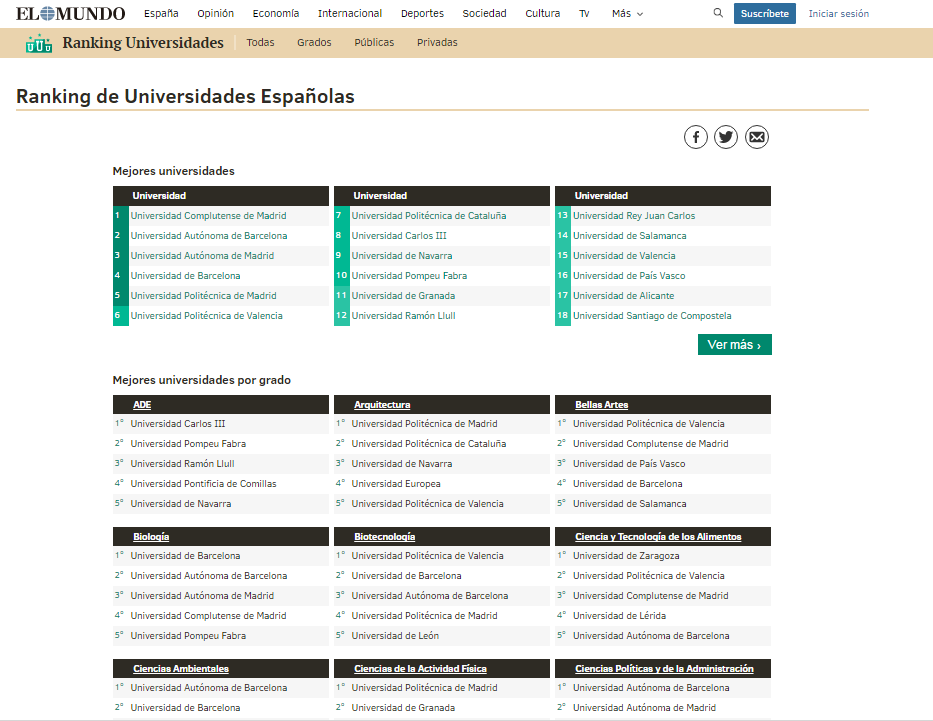Open Universidad Complutense de Madrid ranked 1
The width and height of the screenshot is (933, 721).
pos(208,216)
